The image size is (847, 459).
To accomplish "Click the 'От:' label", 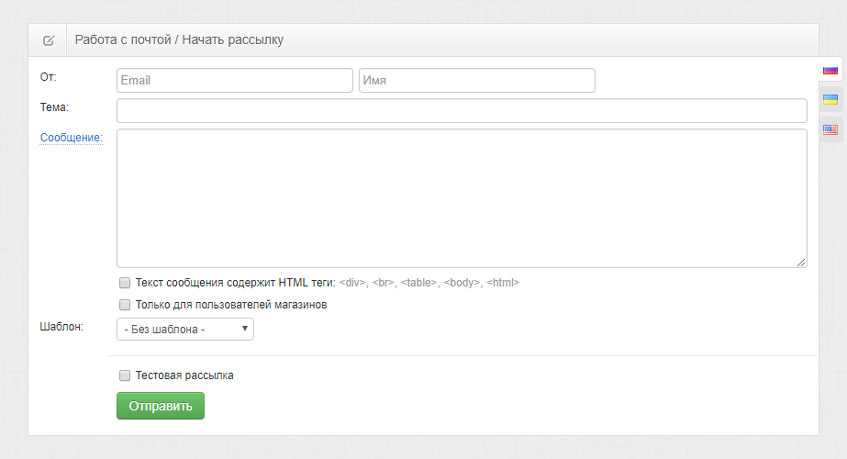I will pyautogui.click(x=48, y=77).
